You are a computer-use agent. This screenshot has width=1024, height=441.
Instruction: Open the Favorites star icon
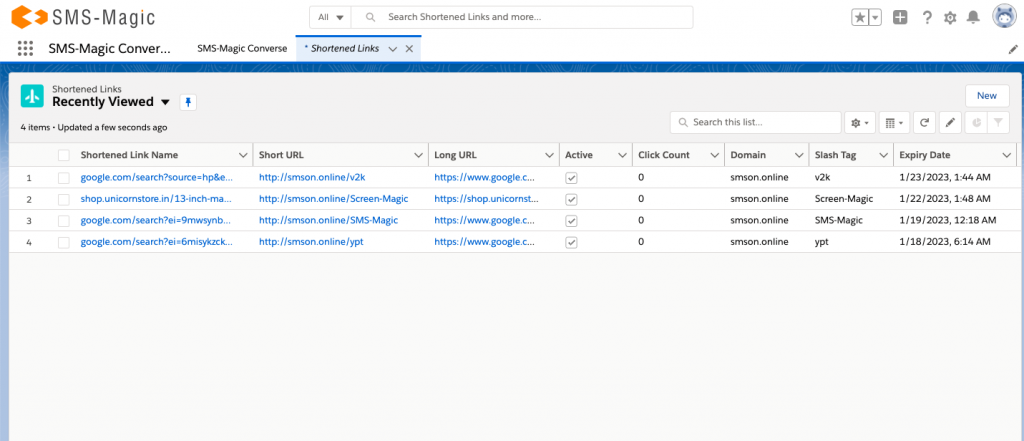[x=860, y=18]
